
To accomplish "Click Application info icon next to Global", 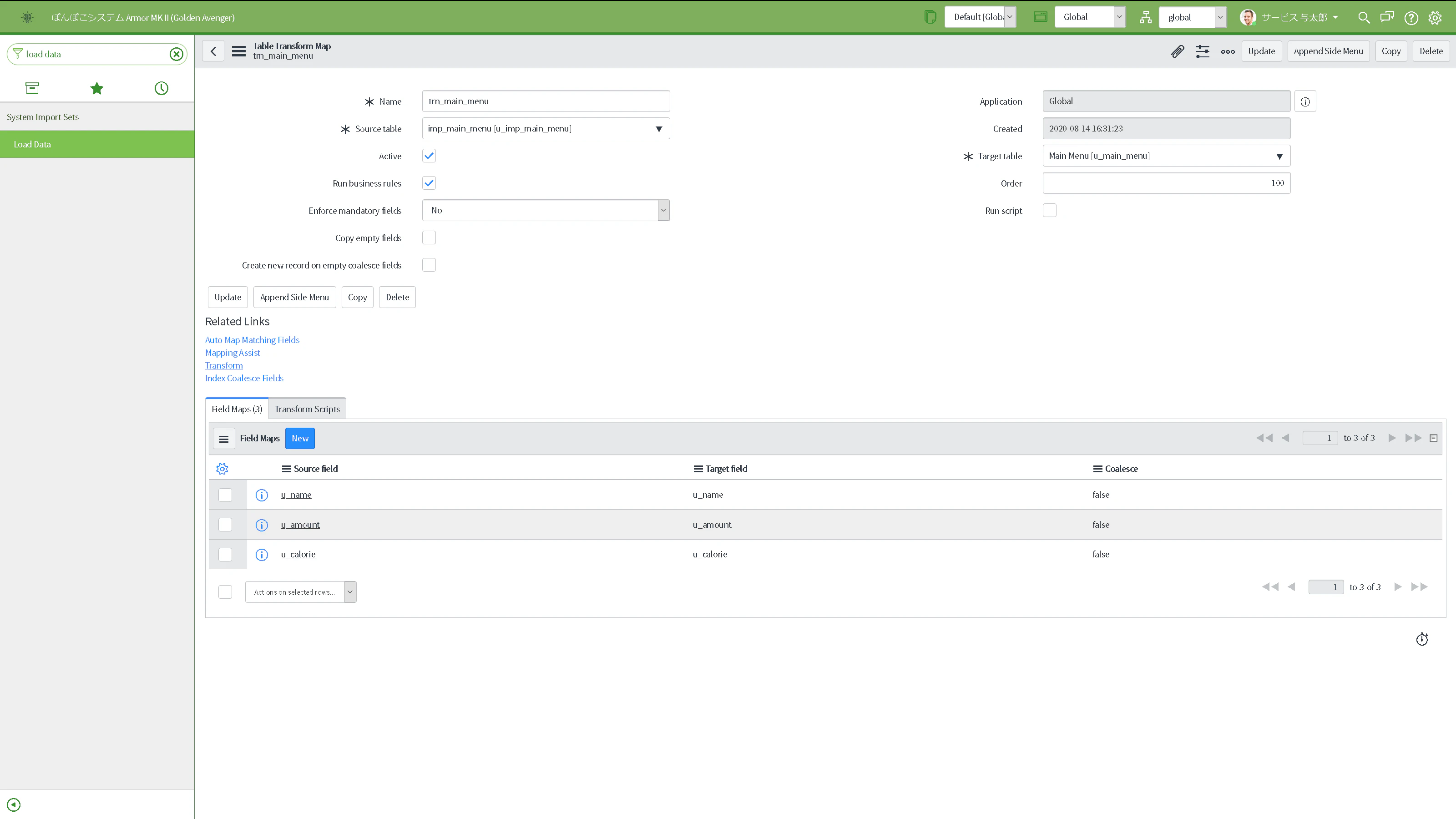I will click(1305, 102).
